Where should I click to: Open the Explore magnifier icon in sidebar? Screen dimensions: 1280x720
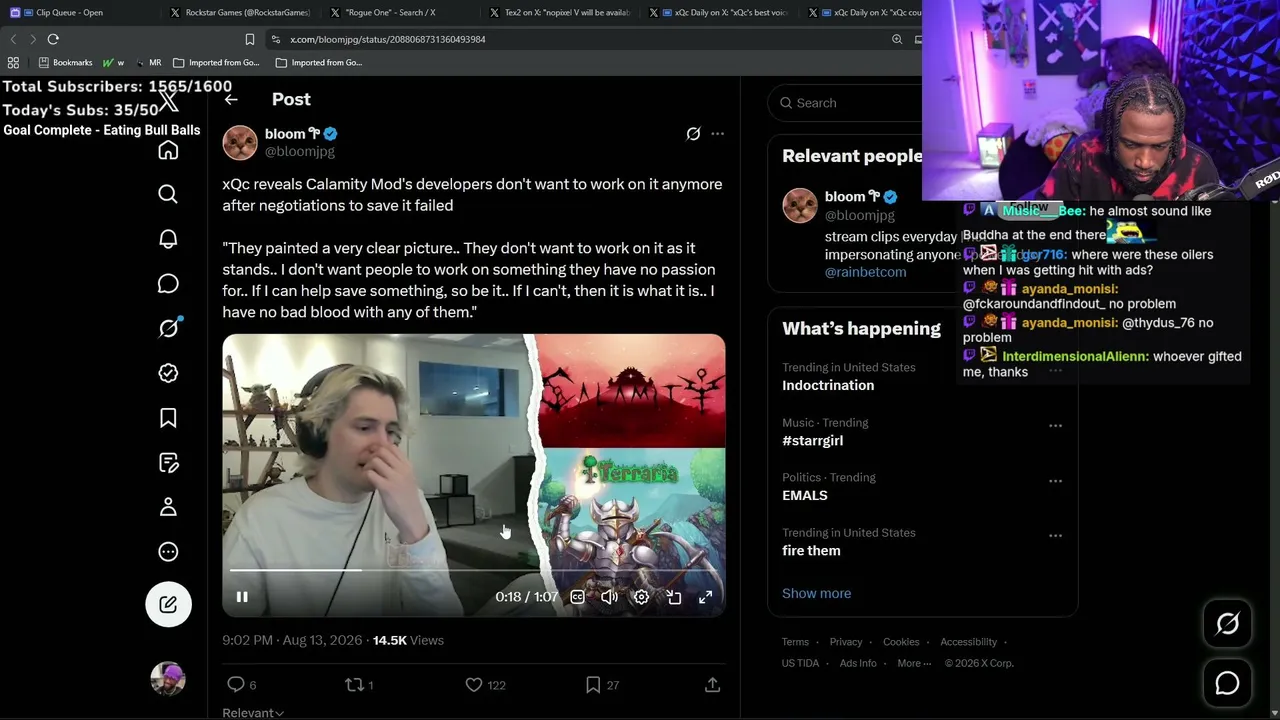point(168,194)
